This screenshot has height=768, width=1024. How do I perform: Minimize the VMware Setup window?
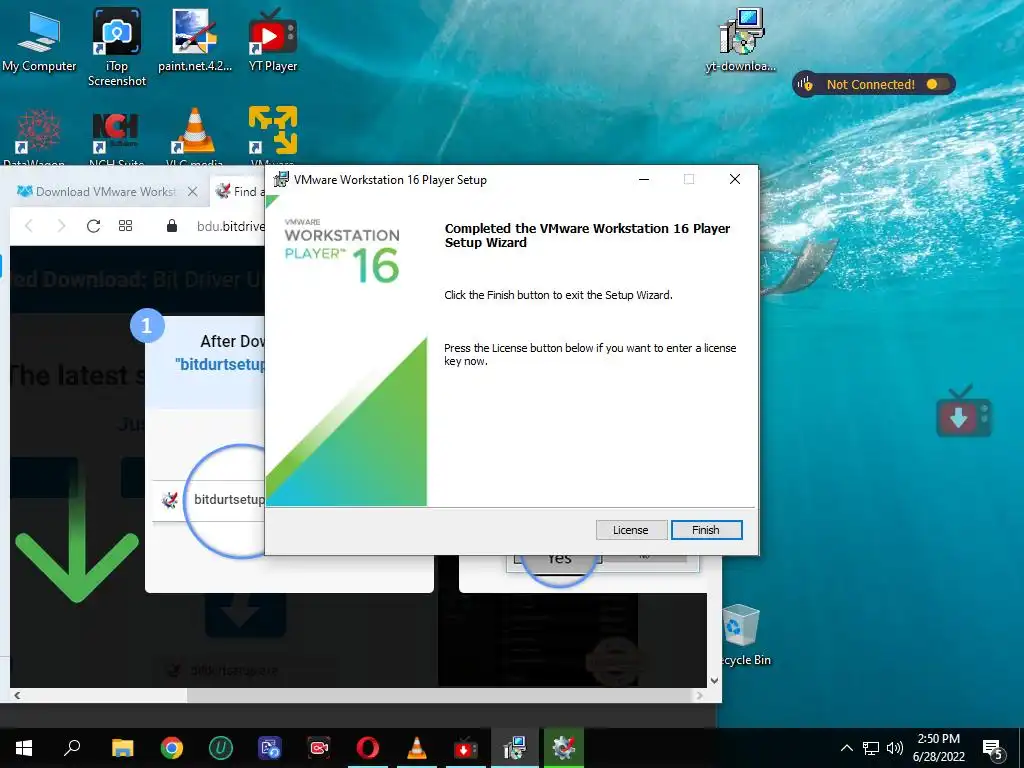tap(644, 179)
